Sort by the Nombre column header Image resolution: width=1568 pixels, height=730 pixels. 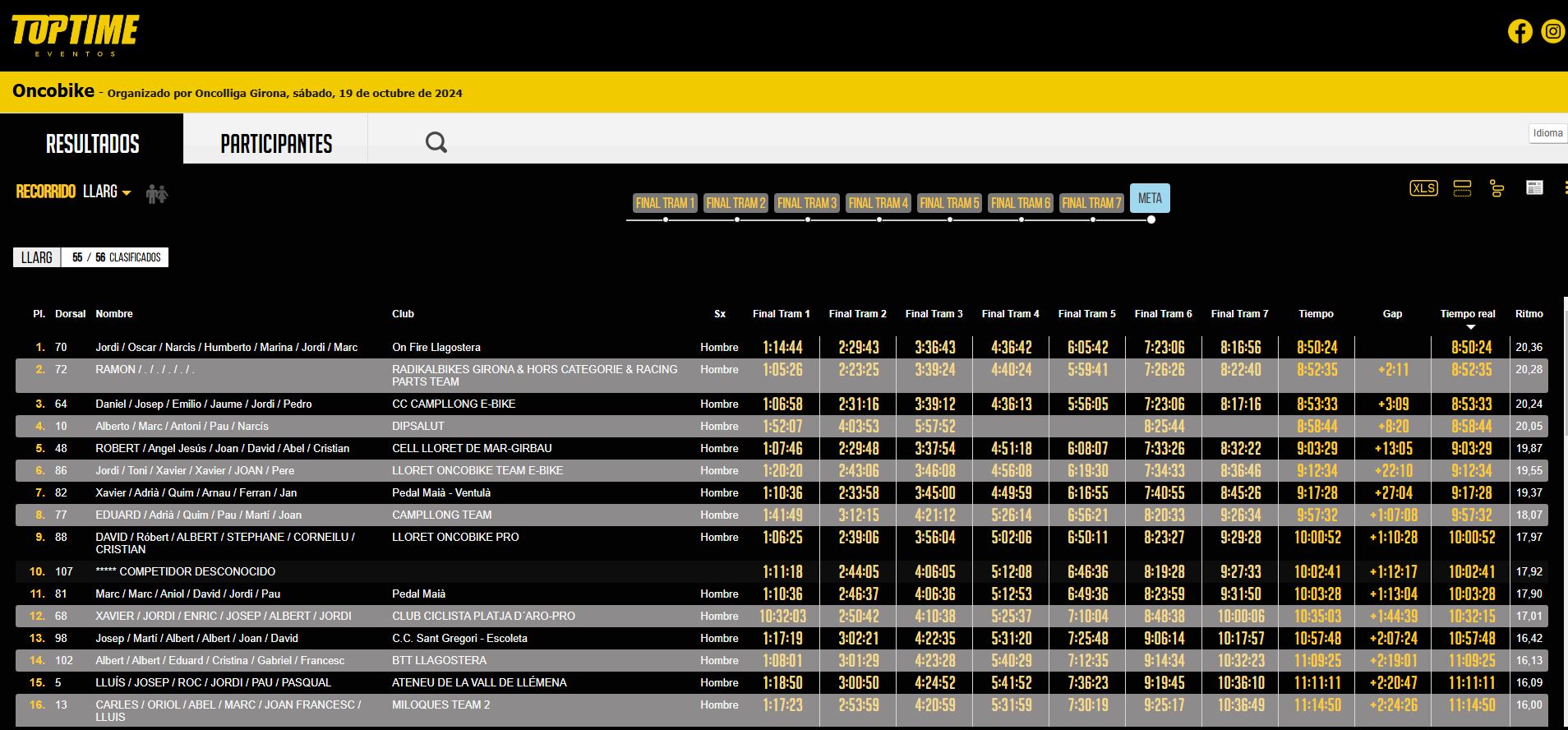coord(114,314)
